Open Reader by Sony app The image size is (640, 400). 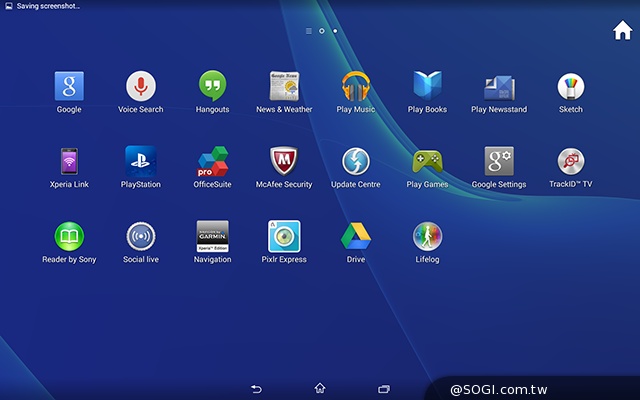(x=69, y=236)
